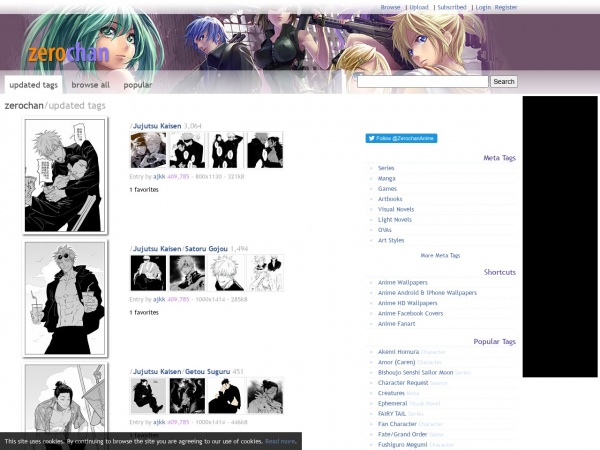
Task: Open Fushiguro Megumi popular tag
Action: (x=403, y=445)
